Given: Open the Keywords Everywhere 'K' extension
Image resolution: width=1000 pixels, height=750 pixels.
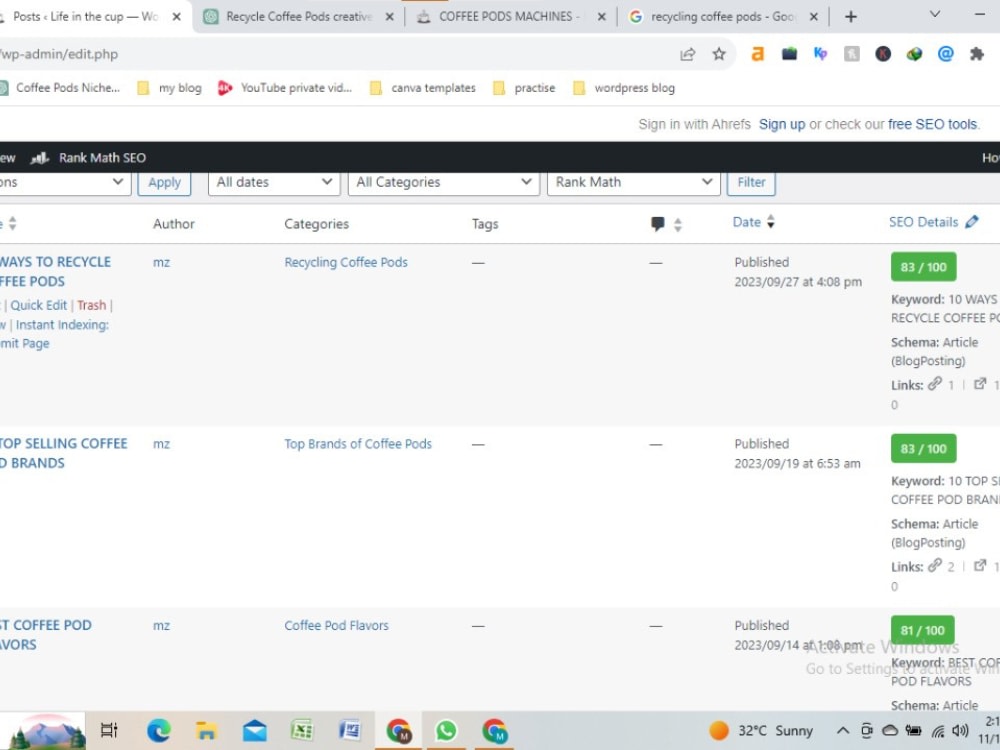Looking at the screenshot, I should 820,54.
